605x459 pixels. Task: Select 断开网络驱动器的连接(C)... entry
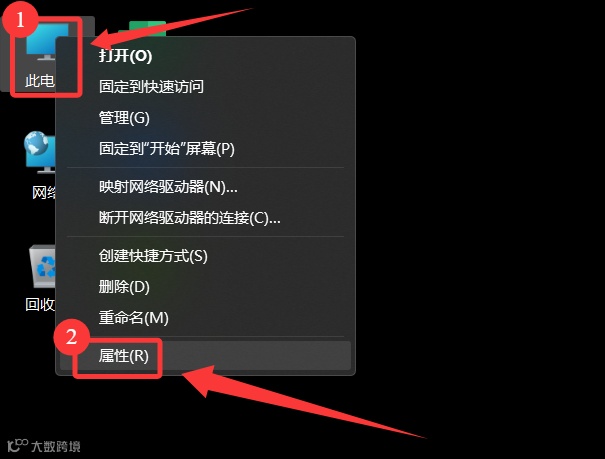189,218
